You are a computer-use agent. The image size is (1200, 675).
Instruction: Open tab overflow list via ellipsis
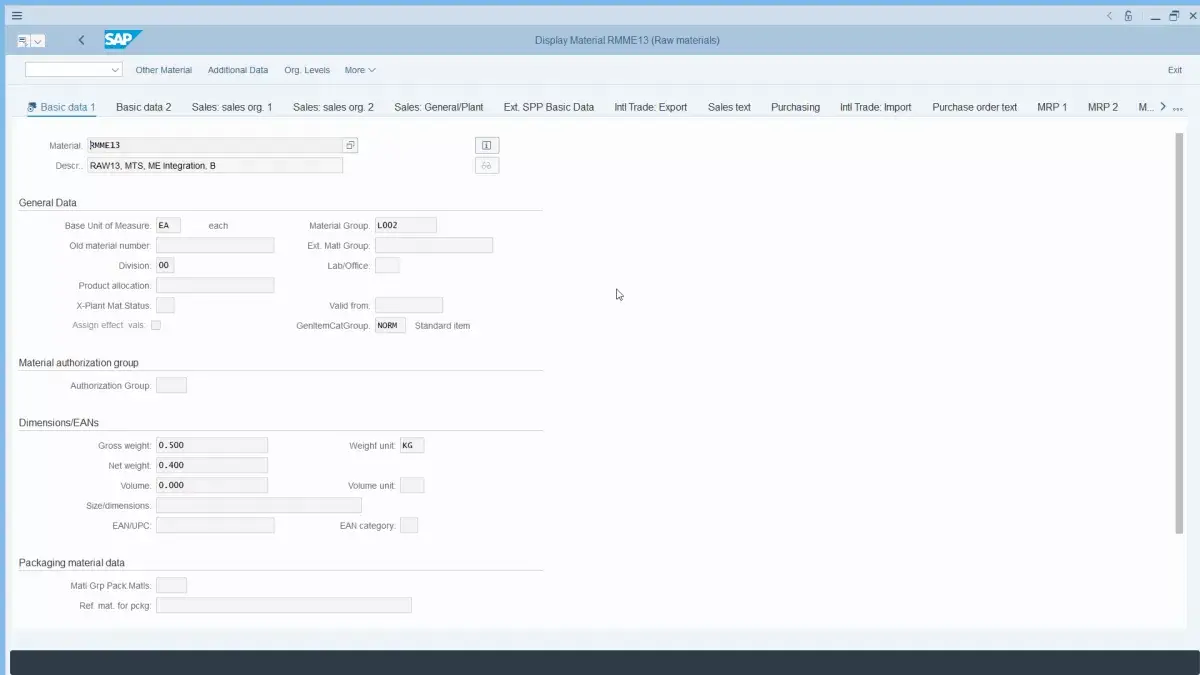point(1178,108)
